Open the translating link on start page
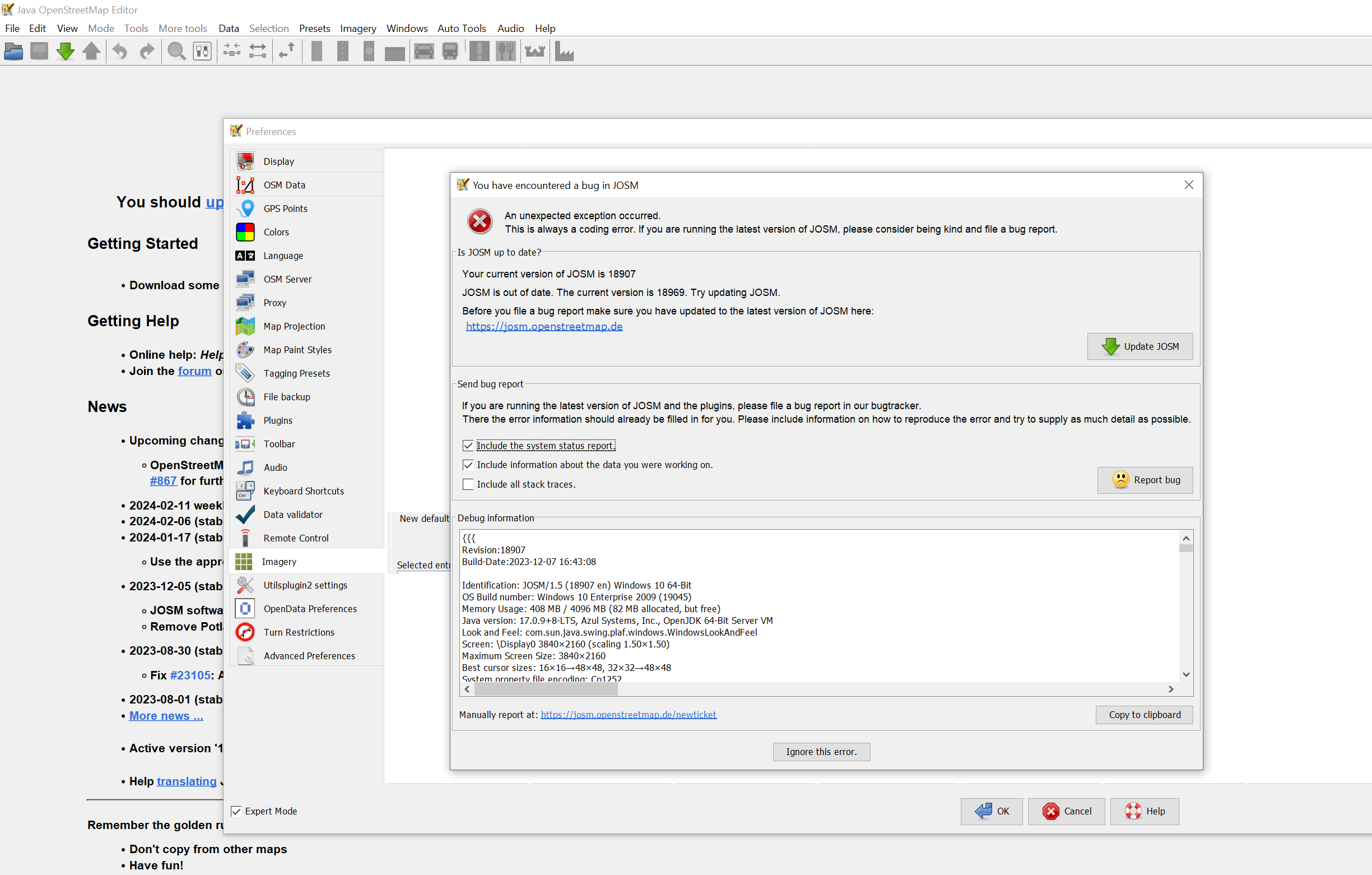 (187, 781)
